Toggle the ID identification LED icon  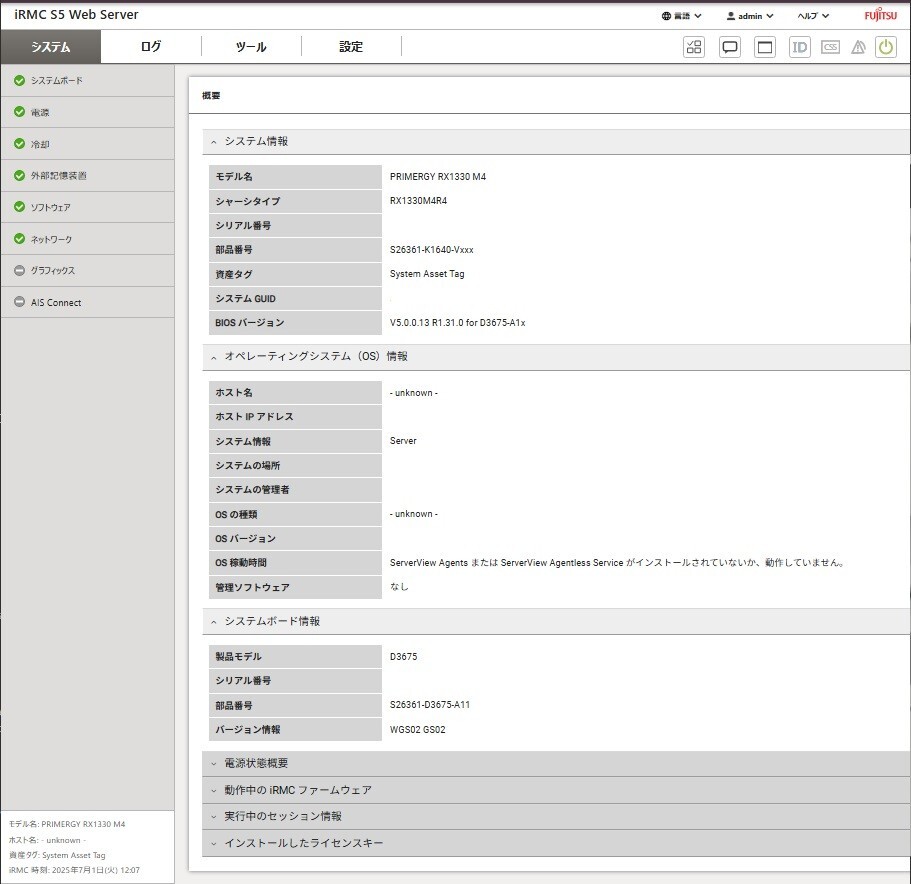click(x=799, y=47)
